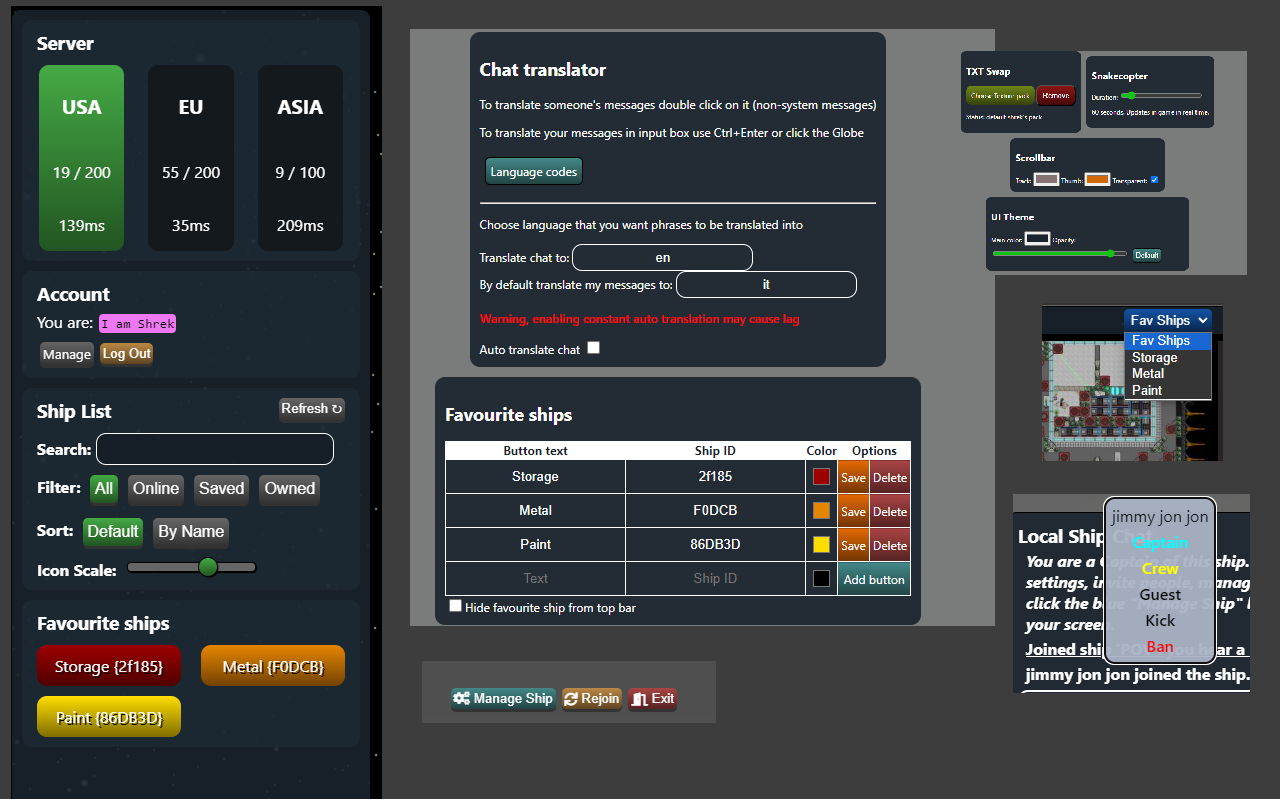Image resolution: width=1280 pixels, height=800 pixels.
Task: Click the Rejoin button with circular arrows
Action: [x=592, y=699]
